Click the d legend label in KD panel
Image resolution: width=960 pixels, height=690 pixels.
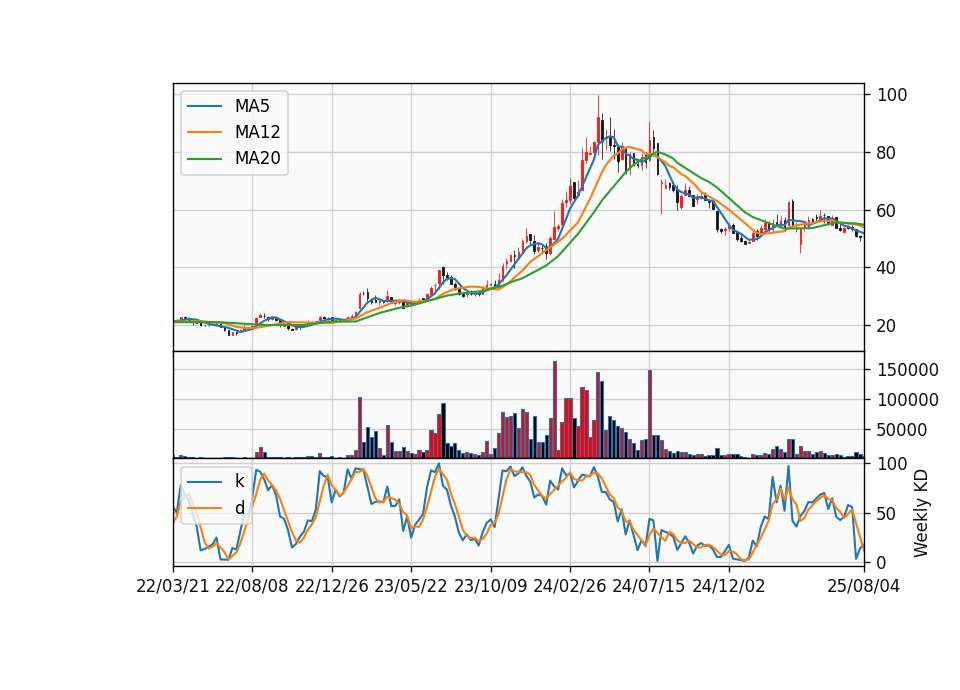239,508
